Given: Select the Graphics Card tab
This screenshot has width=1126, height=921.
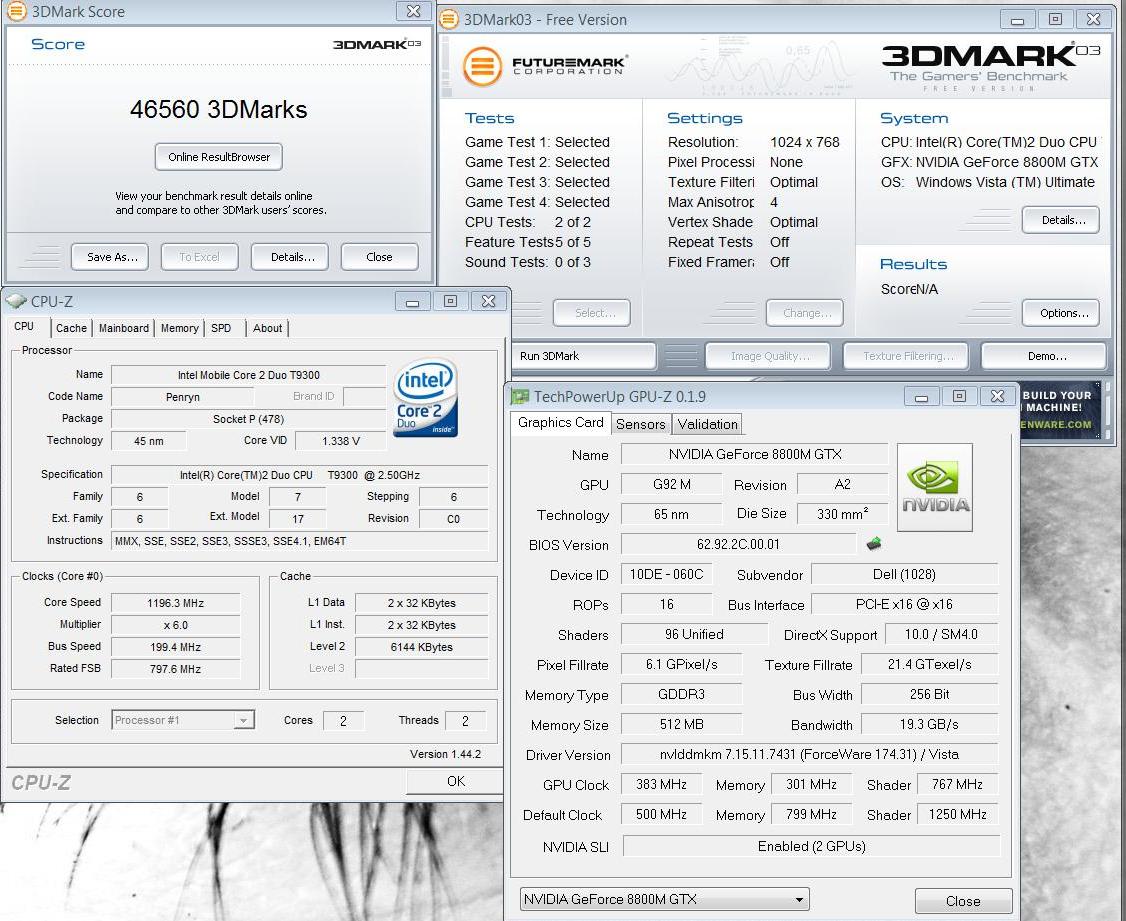Looking at the screenshot, I should [561, 423].
